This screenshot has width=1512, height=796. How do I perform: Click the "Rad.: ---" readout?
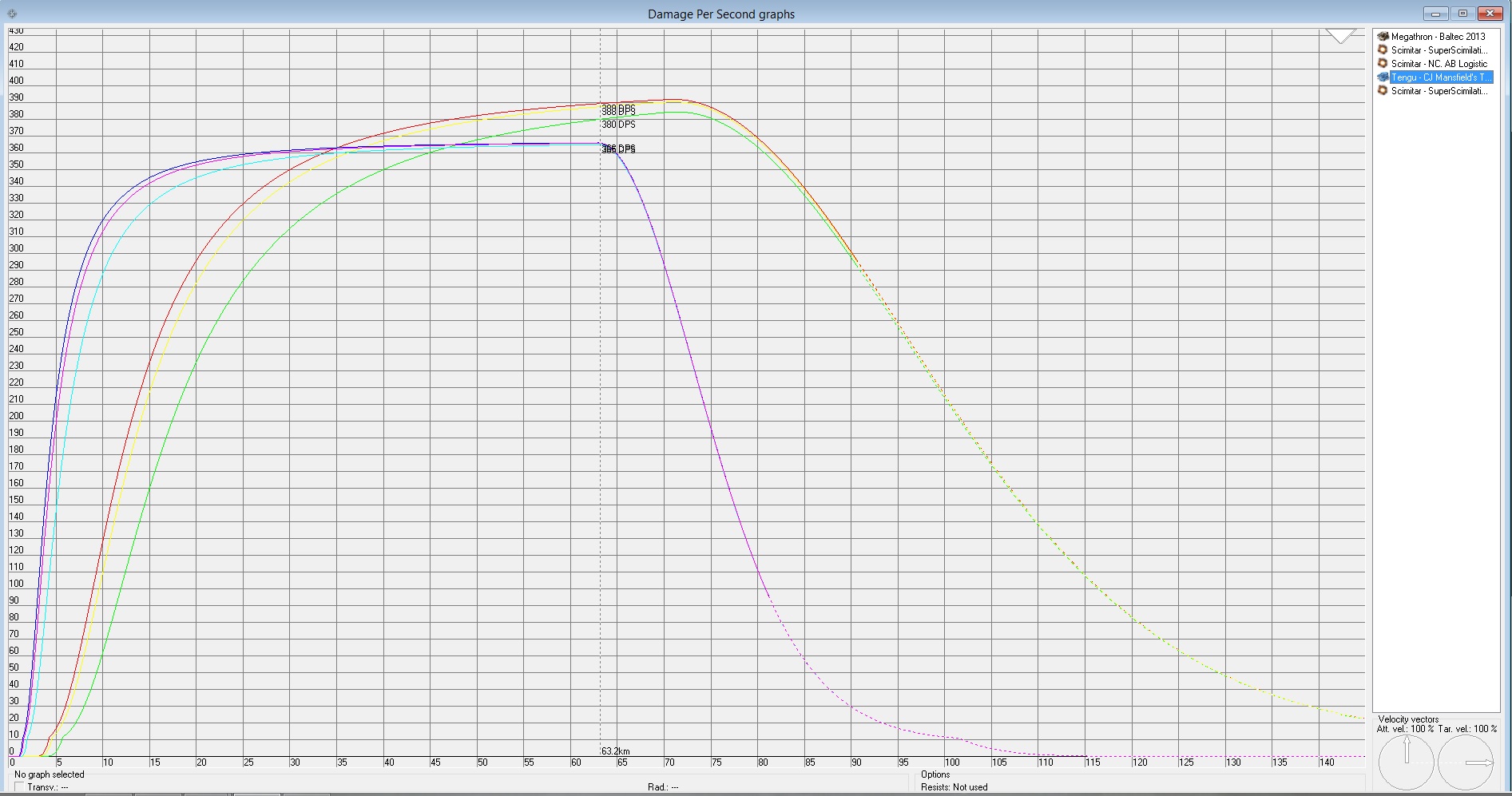(x=663, y=787)
